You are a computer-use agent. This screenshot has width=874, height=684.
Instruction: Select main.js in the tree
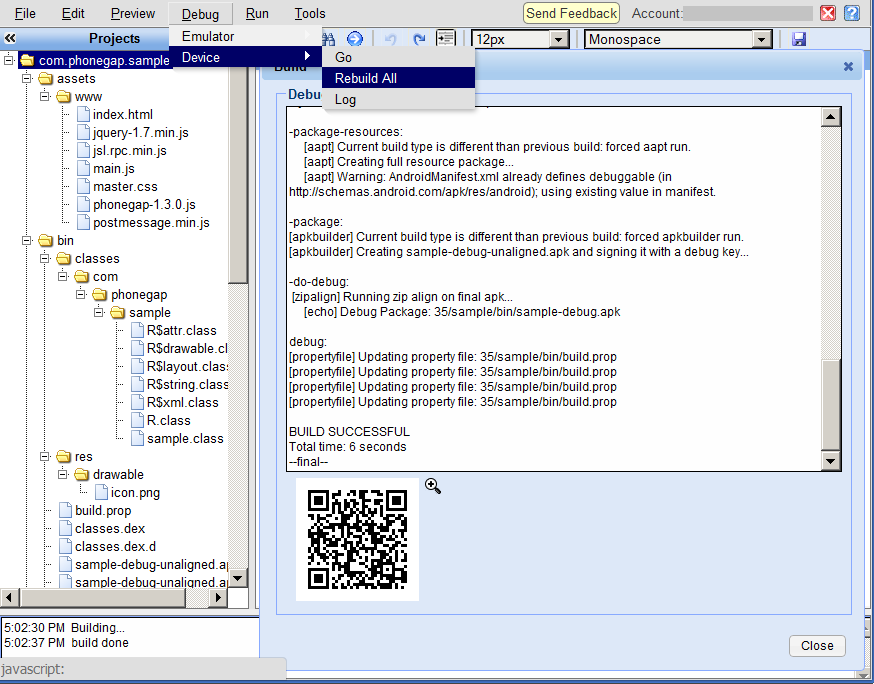tap(114, 168)
